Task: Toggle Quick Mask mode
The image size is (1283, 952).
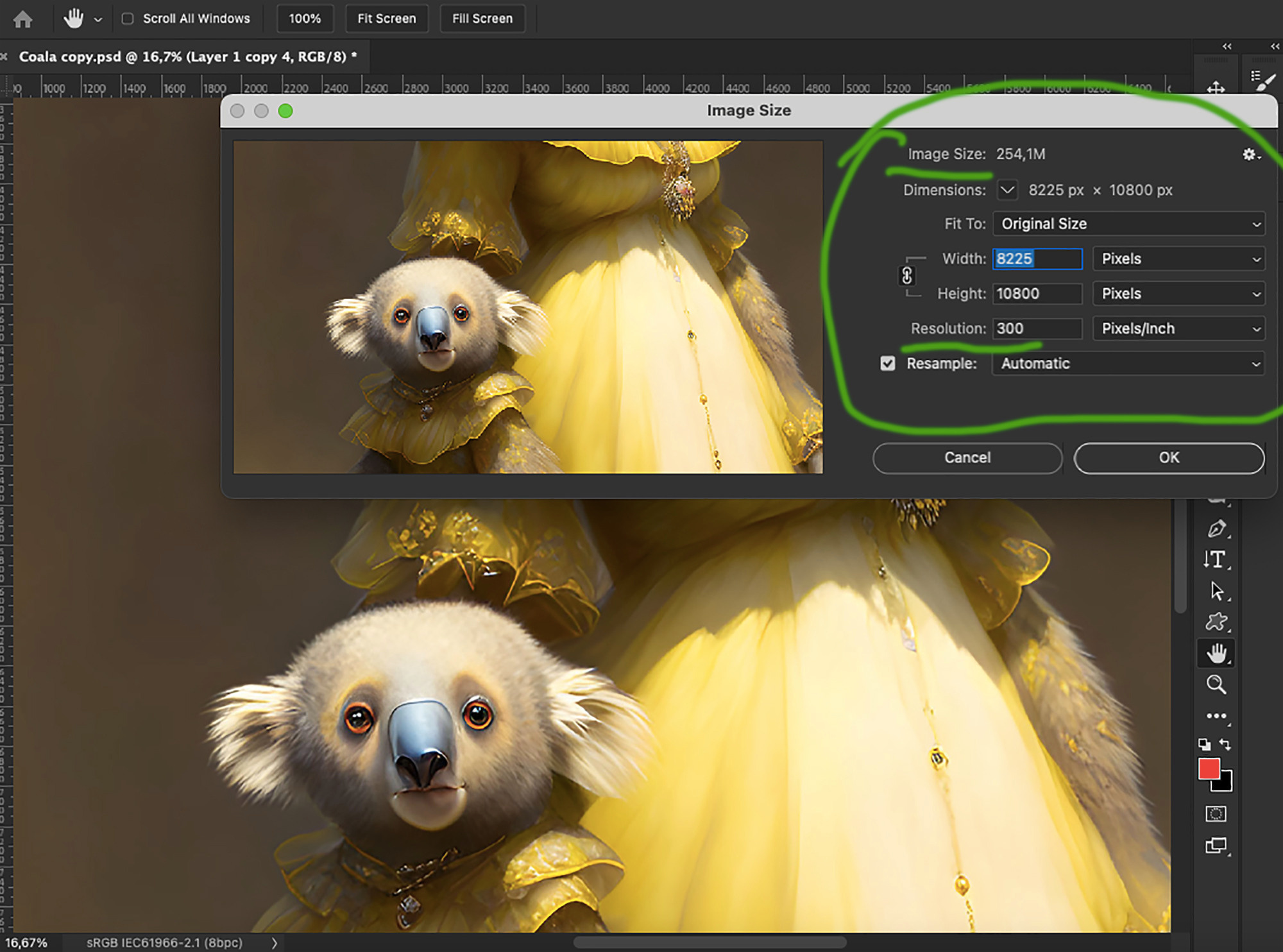Action: (x=1217, y=813)
